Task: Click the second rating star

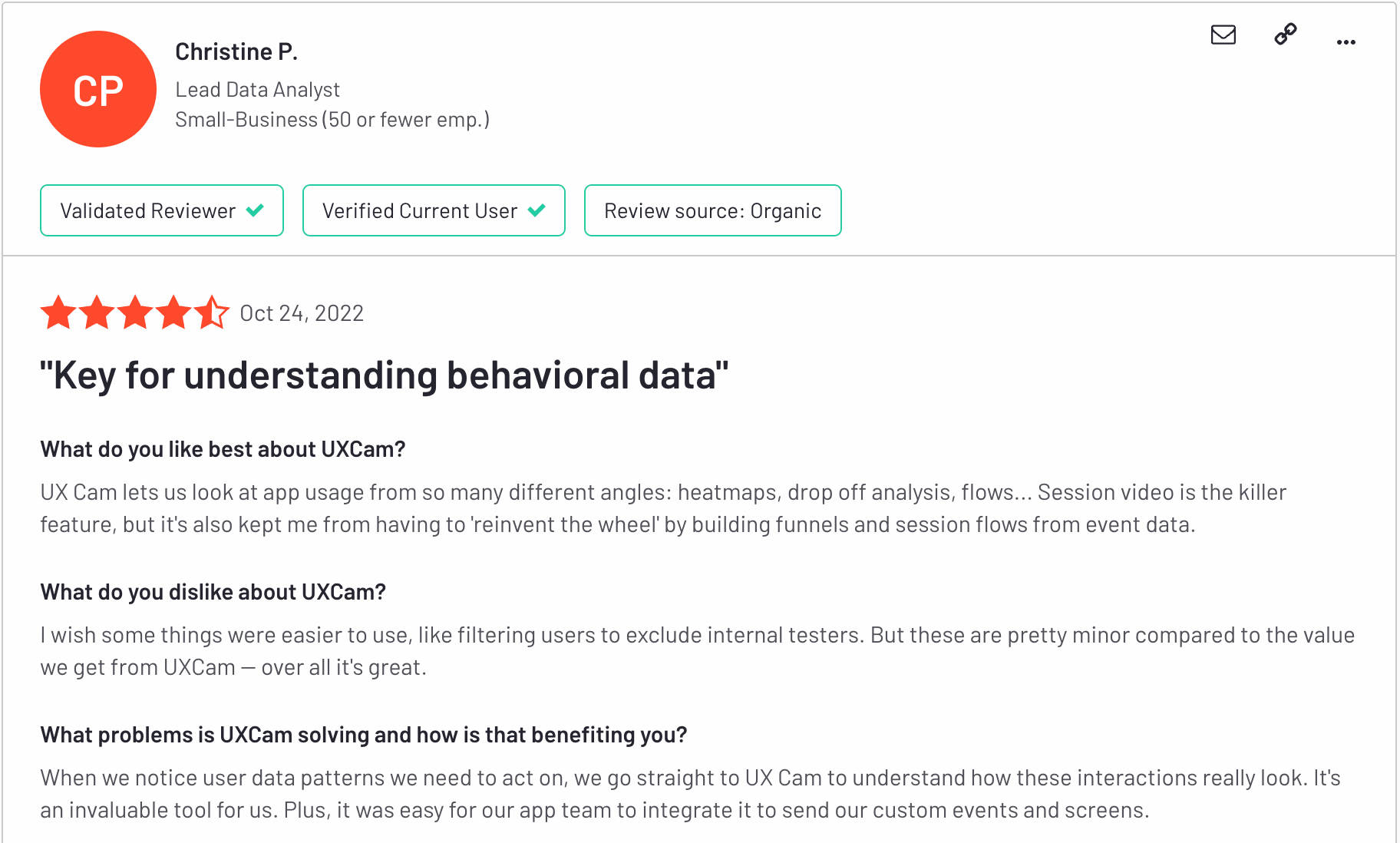Action: [x=97, y=313]
